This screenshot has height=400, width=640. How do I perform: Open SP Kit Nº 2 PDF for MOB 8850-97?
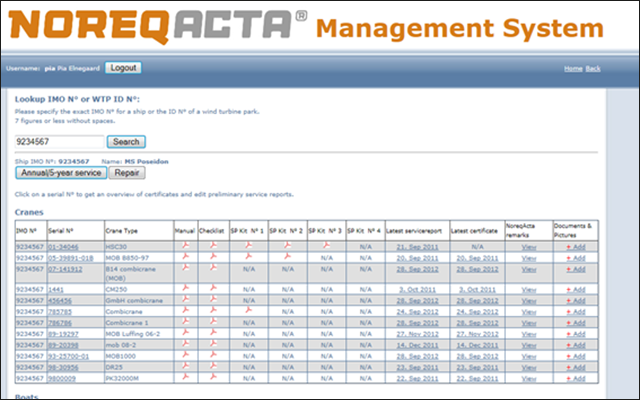point(287,256)
